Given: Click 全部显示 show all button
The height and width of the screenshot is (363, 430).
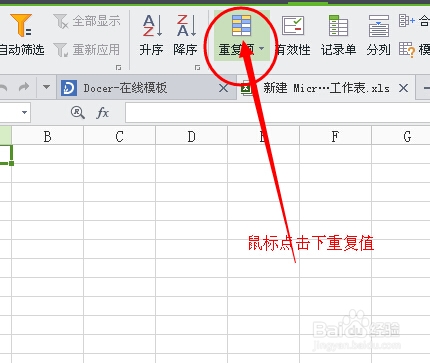Looking at the screenshot, I should click(86, 21).
